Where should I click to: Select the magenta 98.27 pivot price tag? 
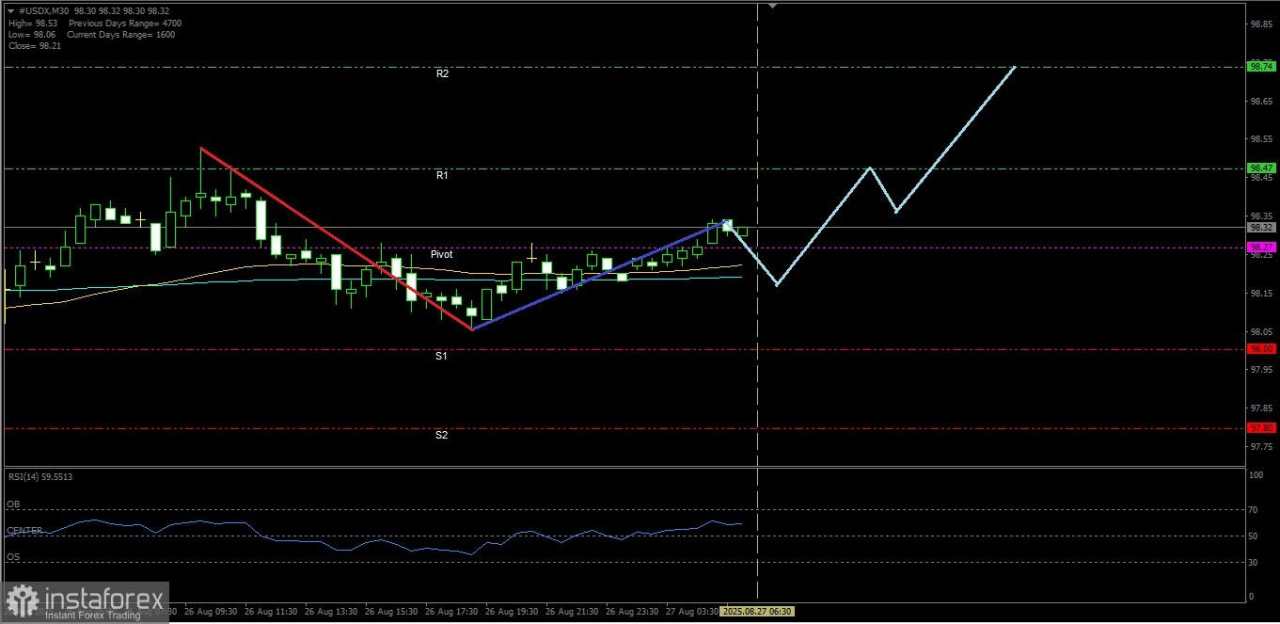click(x=1261, y=246)
